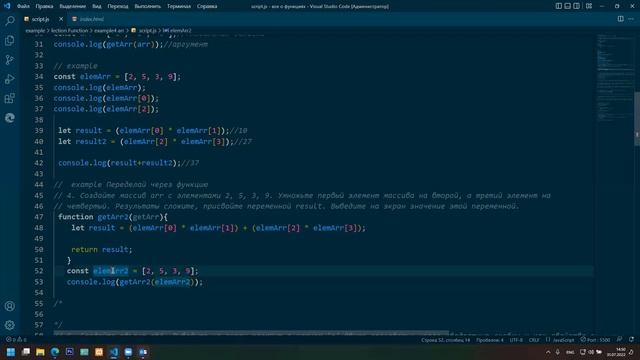640x360 pixels.
Task: Expand the lection Function breadcrumb segment
Action: 69,30
